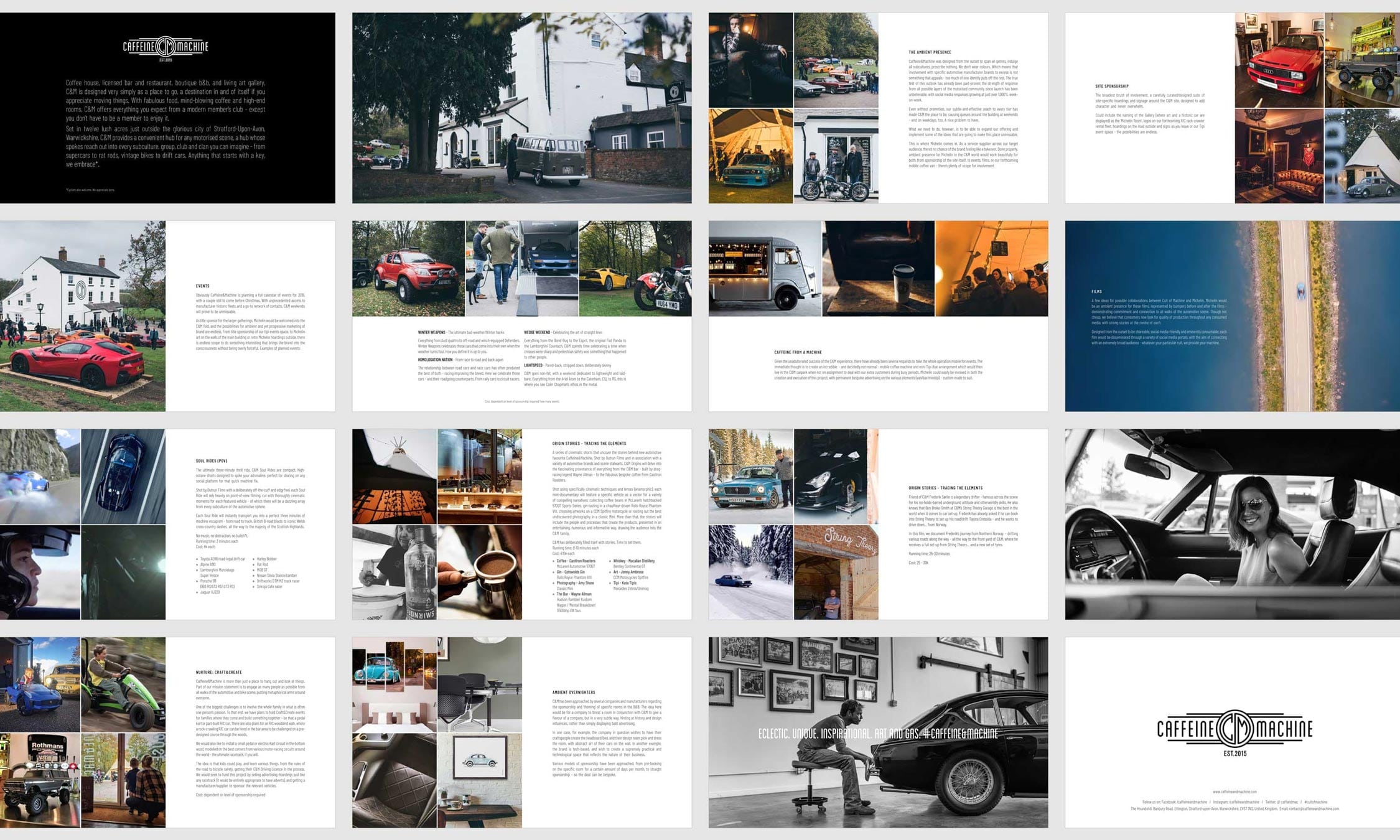Open the photo of the espresso portafilter with ground coffee
Viewport: 1400px width, 840px height.
pyautogui.click(x=480, y=572)
